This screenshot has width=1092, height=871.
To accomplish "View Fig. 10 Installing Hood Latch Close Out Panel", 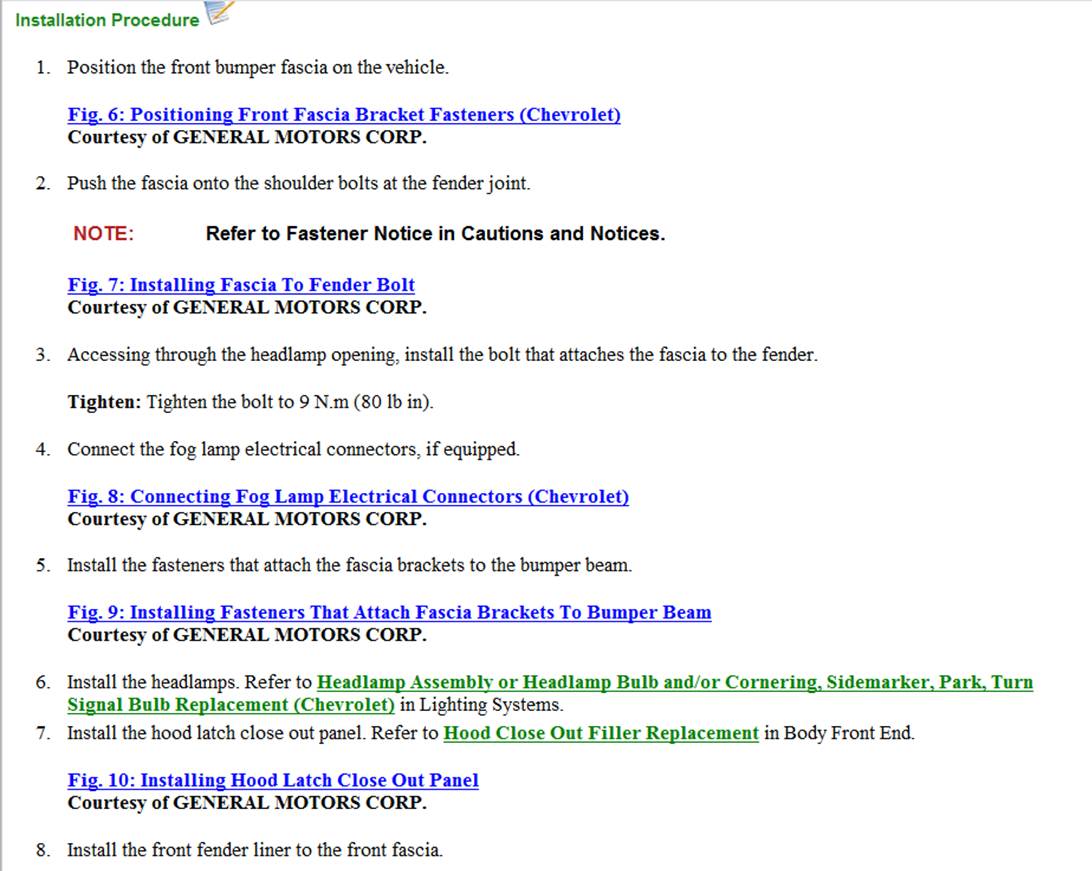I will 272,780.
